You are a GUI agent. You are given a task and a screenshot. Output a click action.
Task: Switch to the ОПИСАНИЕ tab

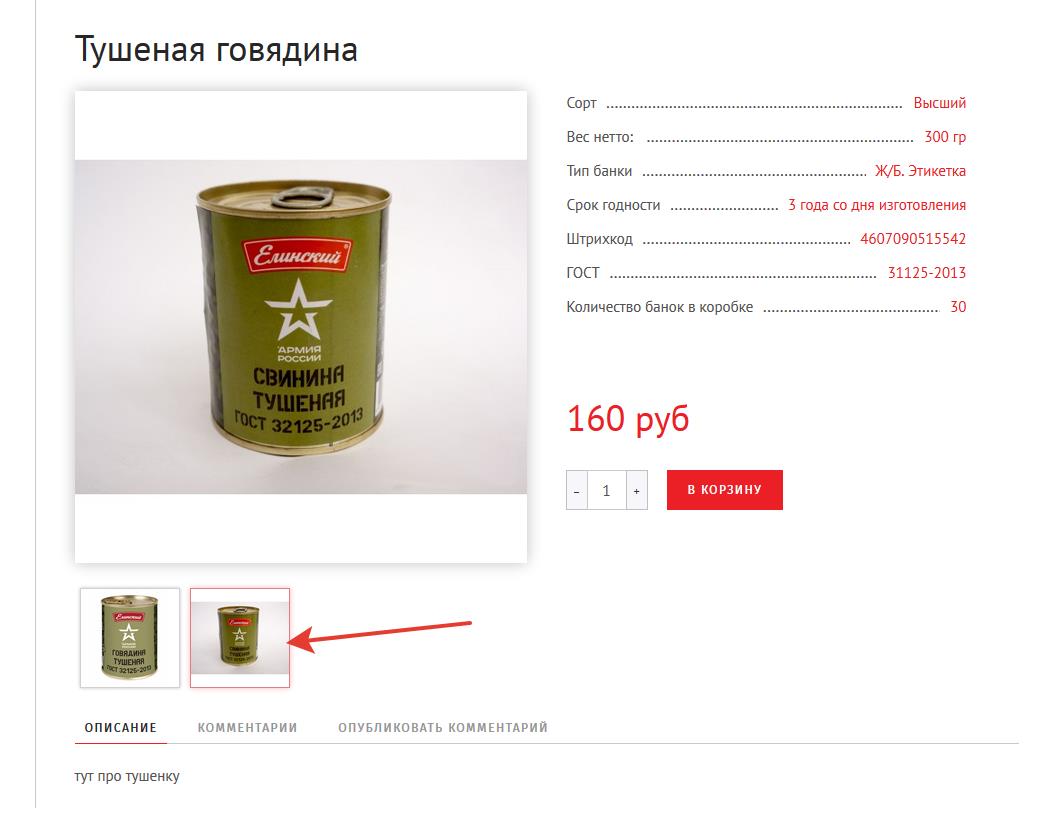[x=120, y=728]
